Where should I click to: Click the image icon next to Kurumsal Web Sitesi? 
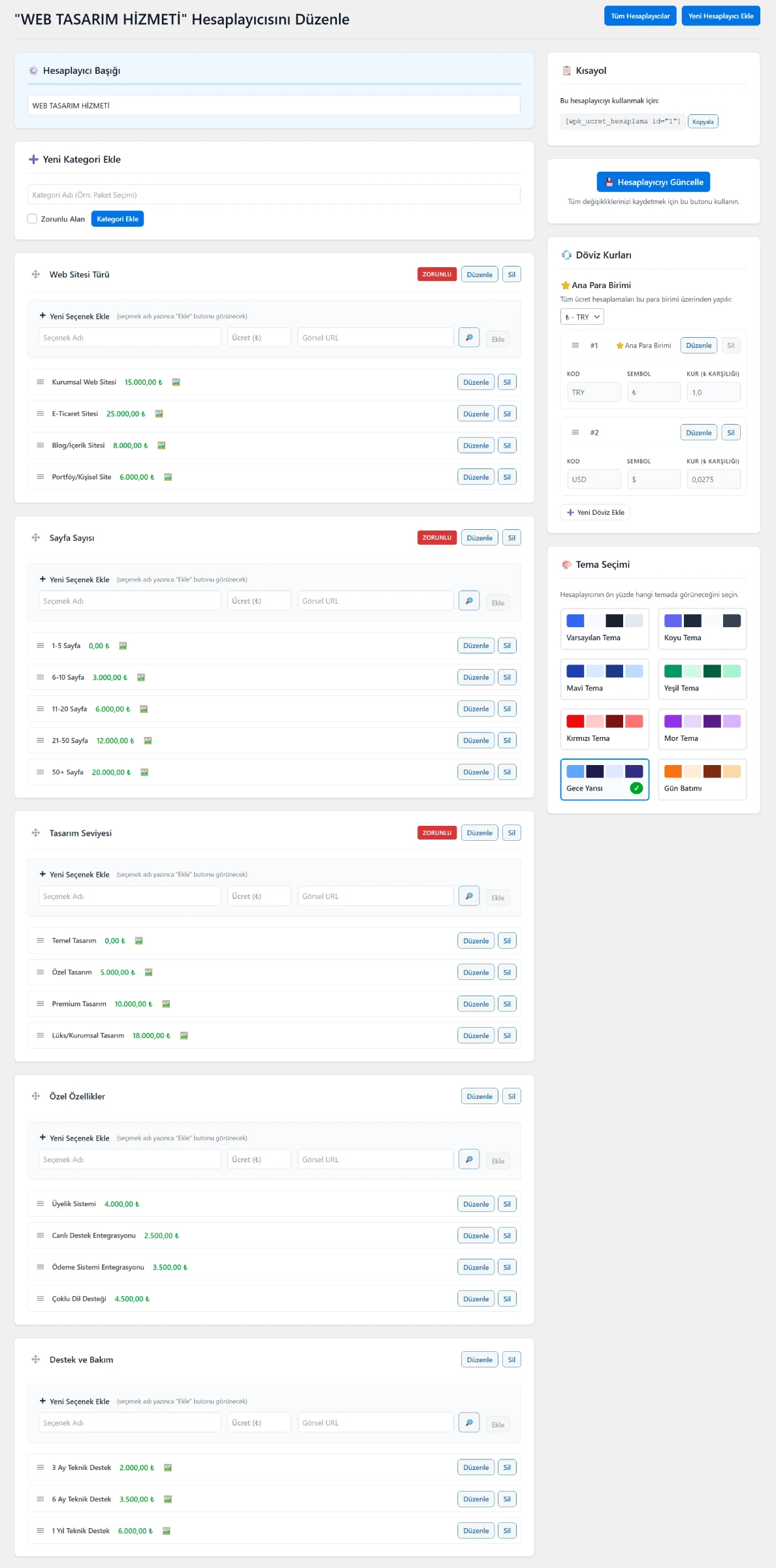(176, 382)
